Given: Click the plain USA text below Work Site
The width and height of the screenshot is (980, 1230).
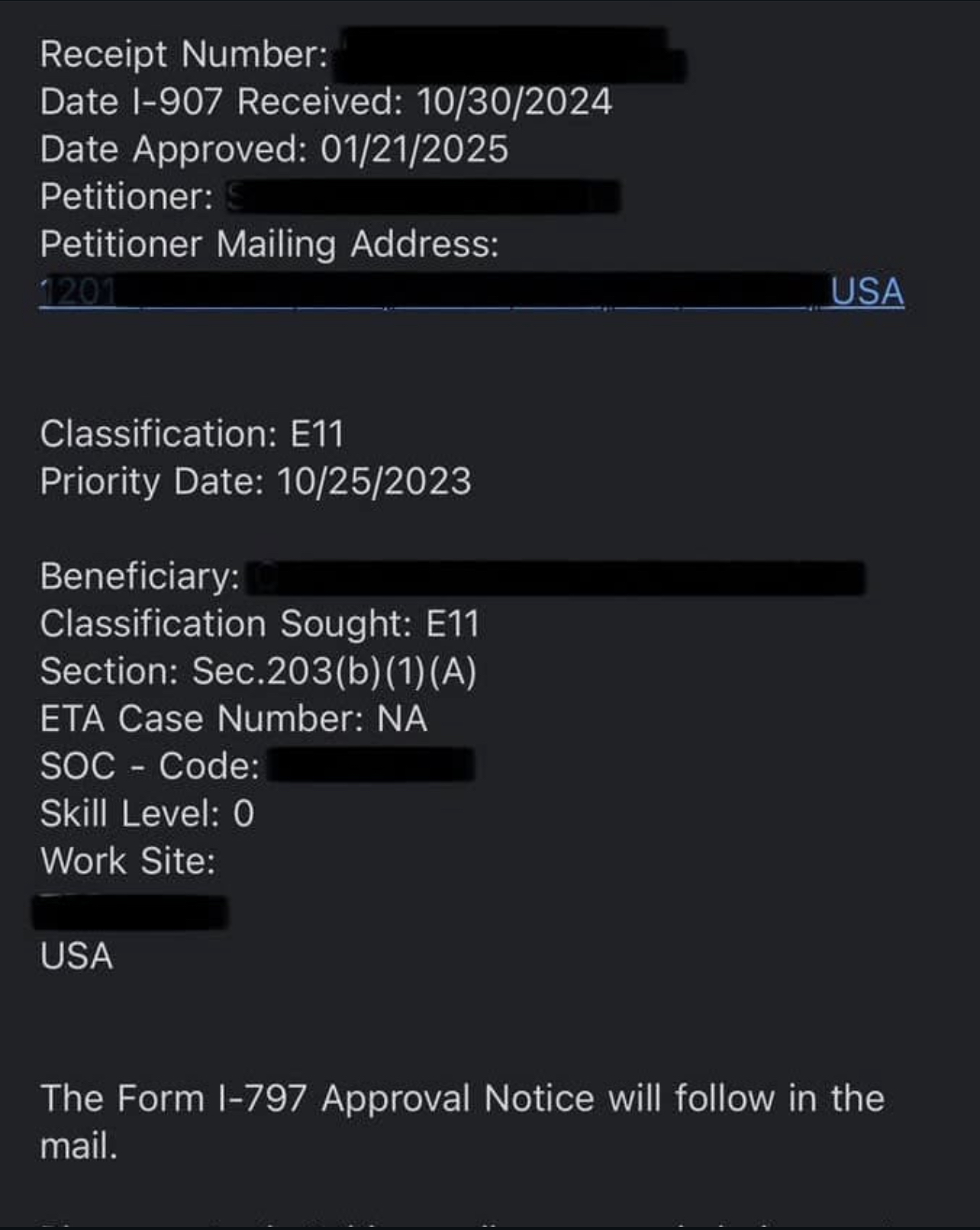Looking at the screenshot, I should [76, 956].
